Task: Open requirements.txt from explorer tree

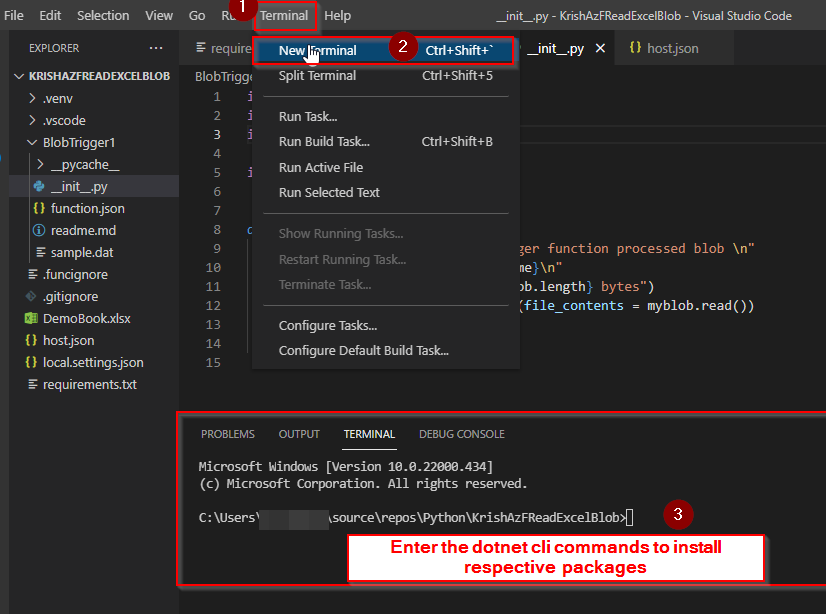Action: point(90,385)
